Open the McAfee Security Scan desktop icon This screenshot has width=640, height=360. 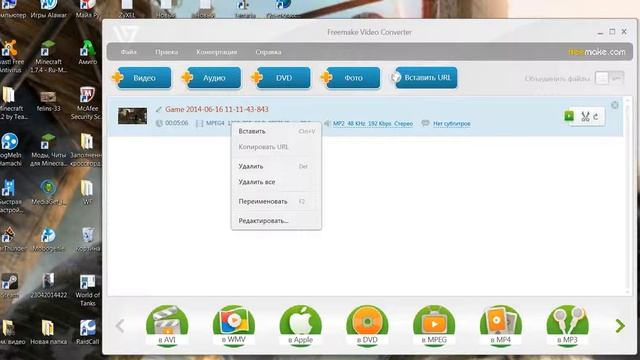[87, 104]
